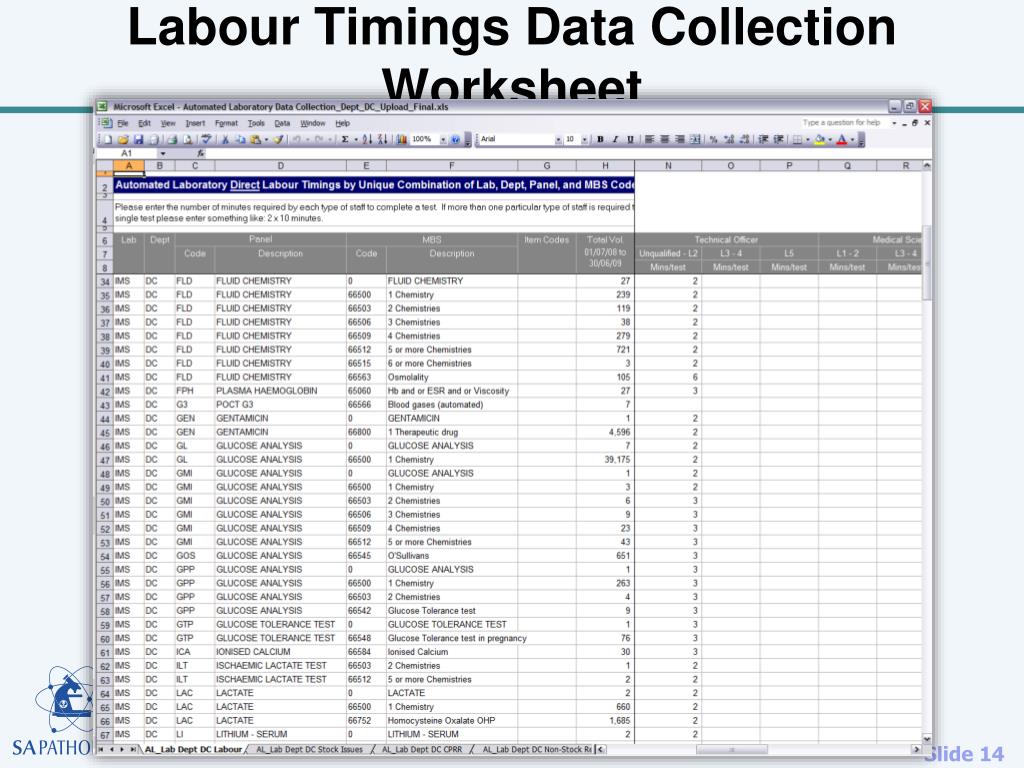Click the Copy icon

pyautogui.click(x=240, y=140)
